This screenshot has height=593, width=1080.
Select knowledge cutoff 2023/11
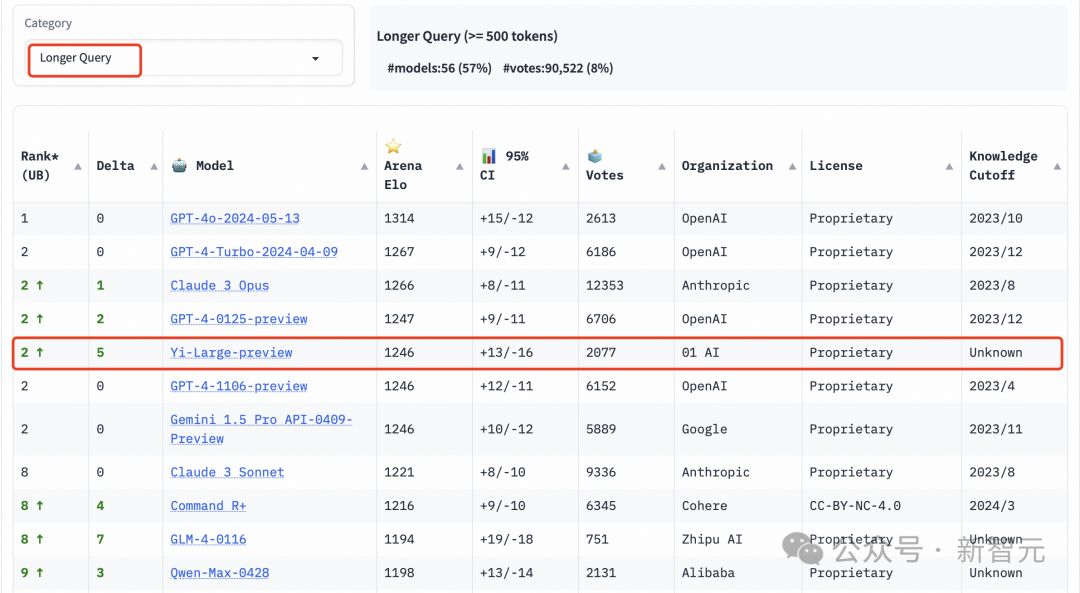coord(996,429)
